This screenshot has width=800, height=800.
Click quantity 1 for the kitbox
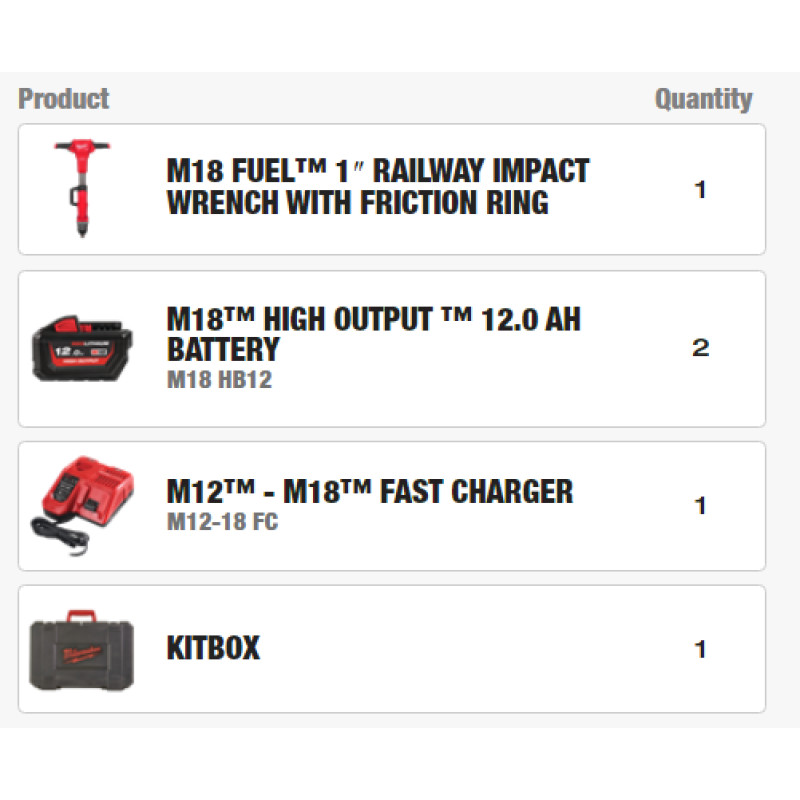point(700,649)
